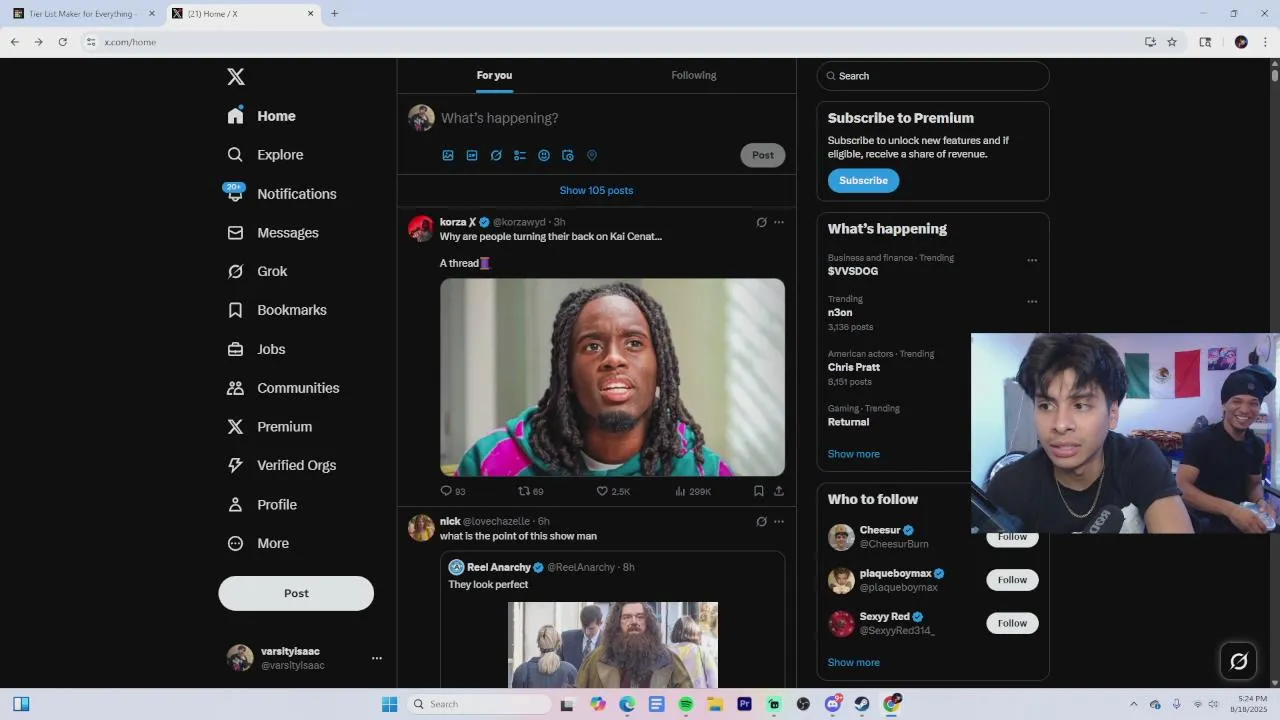
Task: Bookmark this page with the star icon
Action: pos(1172,42)
